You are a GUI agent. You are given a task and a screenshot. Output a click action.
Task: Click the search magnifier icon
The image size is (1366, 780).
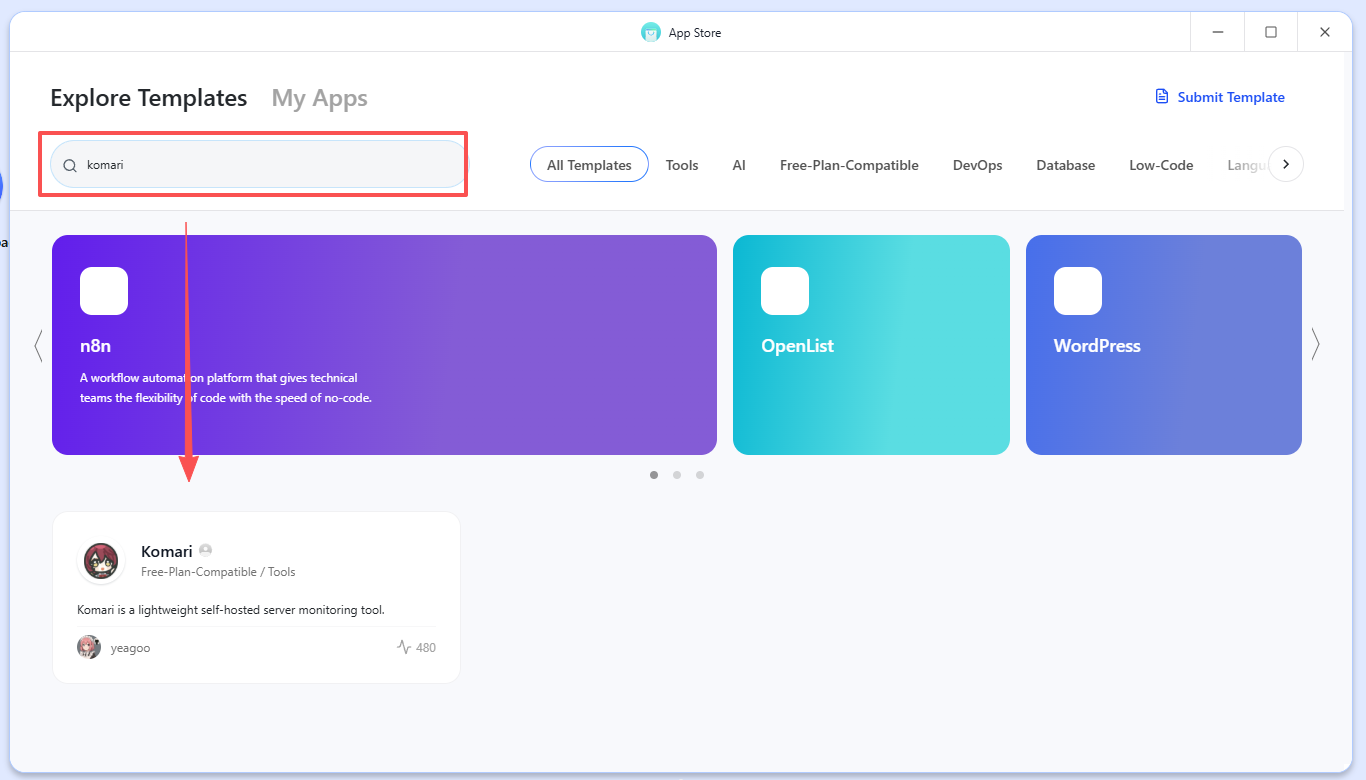(70, 166)
